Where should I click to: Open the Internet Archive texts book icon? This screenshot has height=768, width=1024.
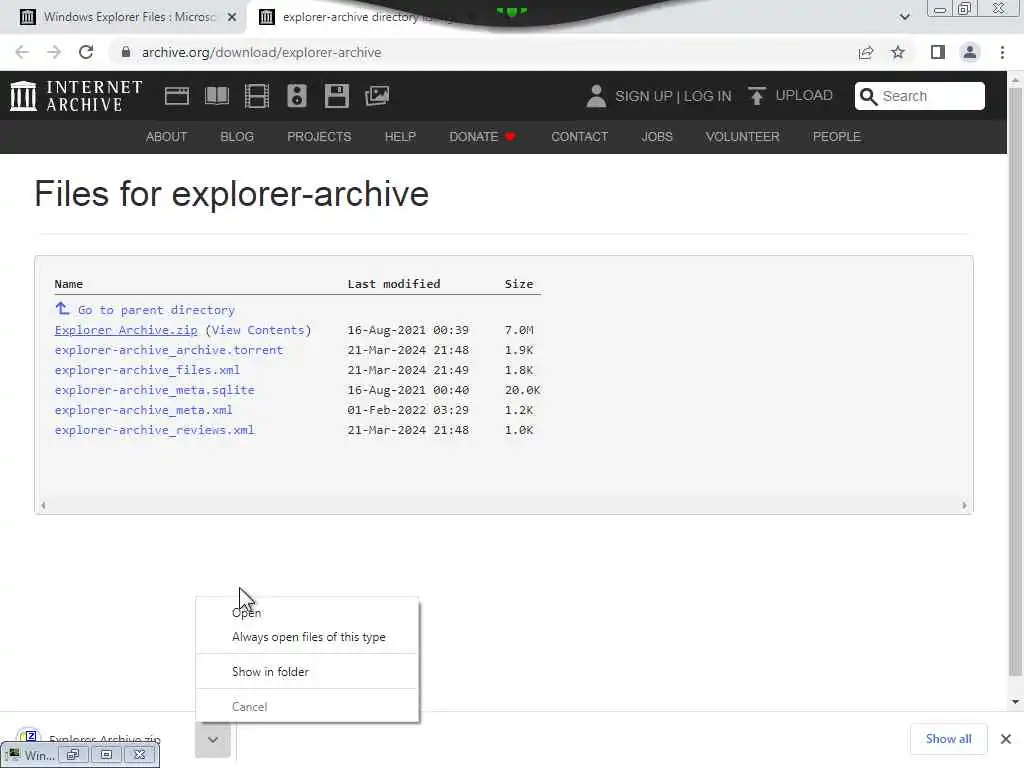pos(217,96)
